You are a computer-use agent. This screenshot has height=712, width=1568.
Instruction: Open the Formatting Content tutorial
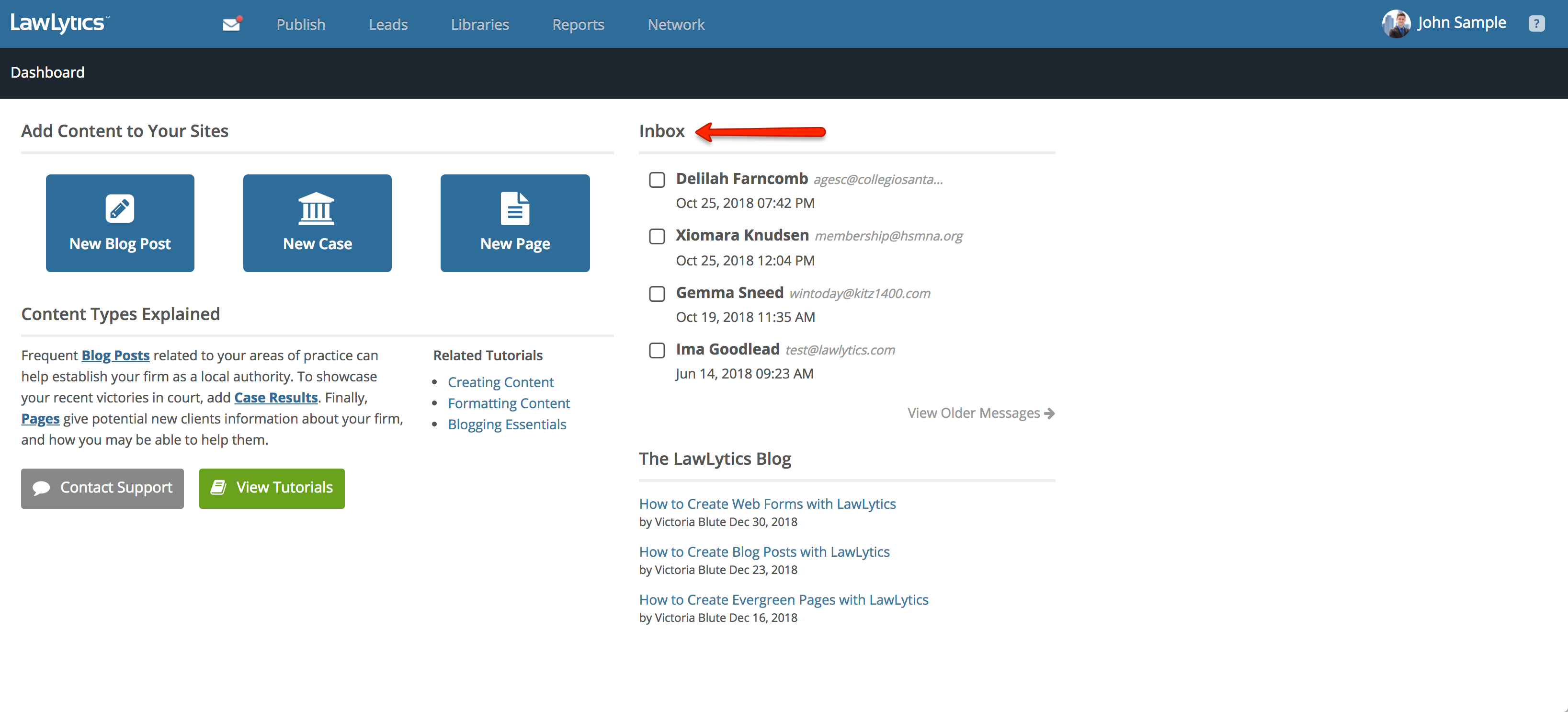pyautogui.click(x=509, y=403)
